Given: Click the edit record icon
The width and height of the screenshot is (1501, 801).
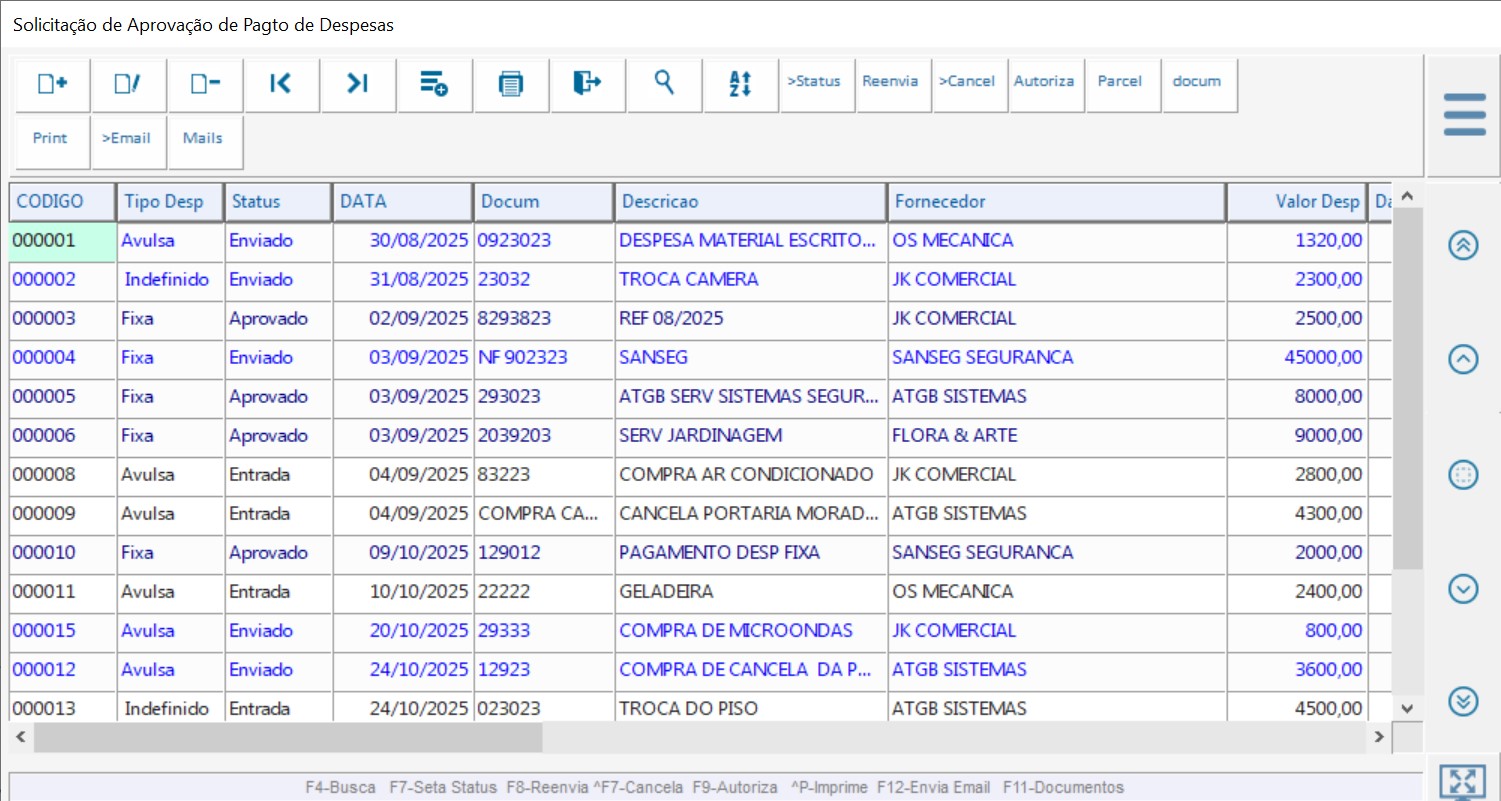Looking at the screenshot, I should click(128, 84).
